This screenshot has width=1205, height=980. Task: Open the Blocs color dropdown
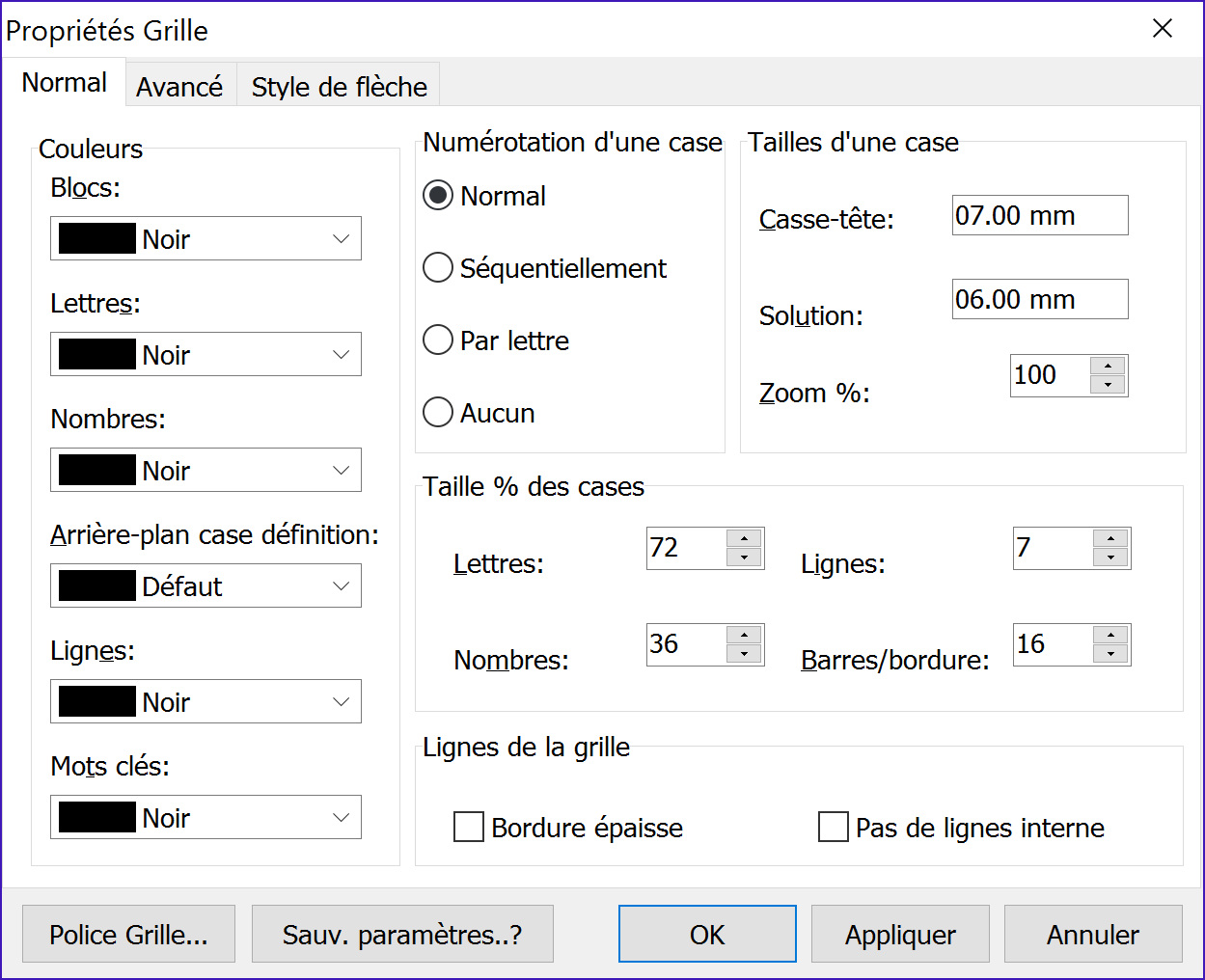point(205,238)
